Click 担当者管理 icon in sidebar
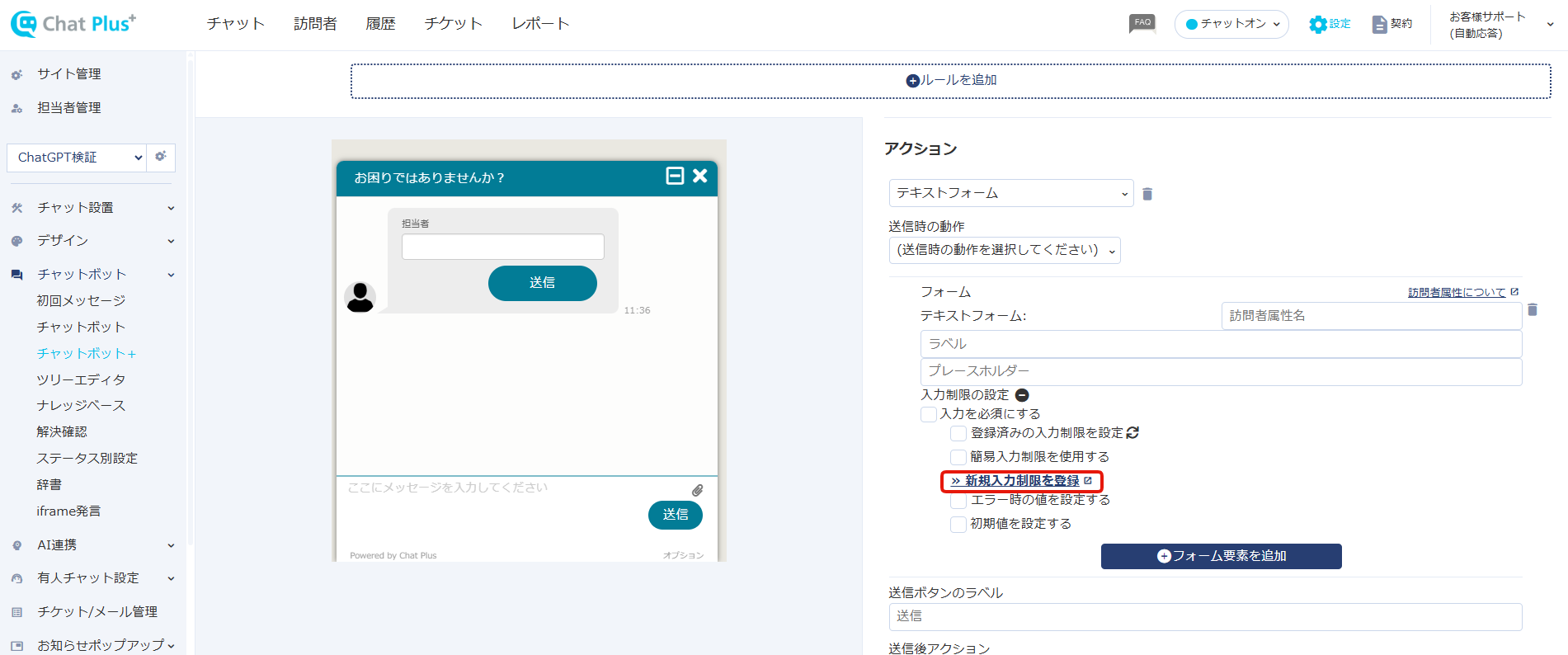Image resolution: width=1568 pixels, height=655 pixels. click(16, 108)
